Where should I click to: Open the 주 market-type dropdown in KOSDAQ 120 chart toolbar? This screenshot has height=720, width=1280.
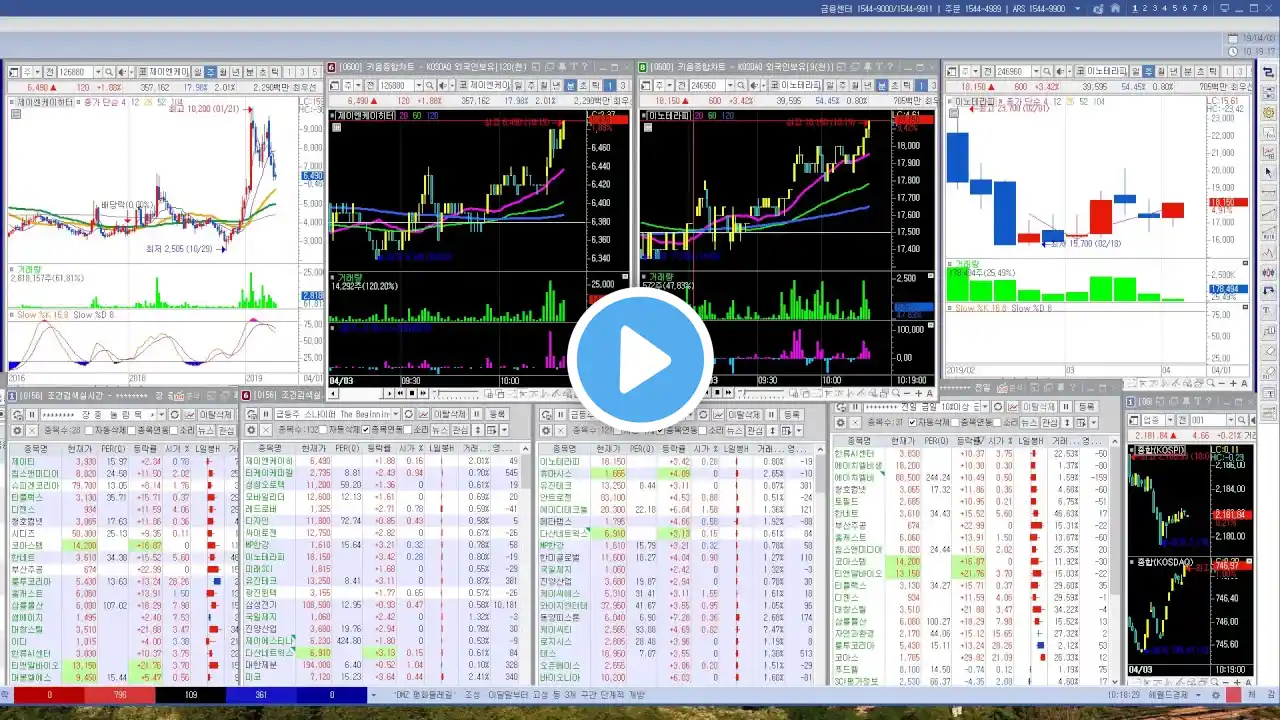358,85
